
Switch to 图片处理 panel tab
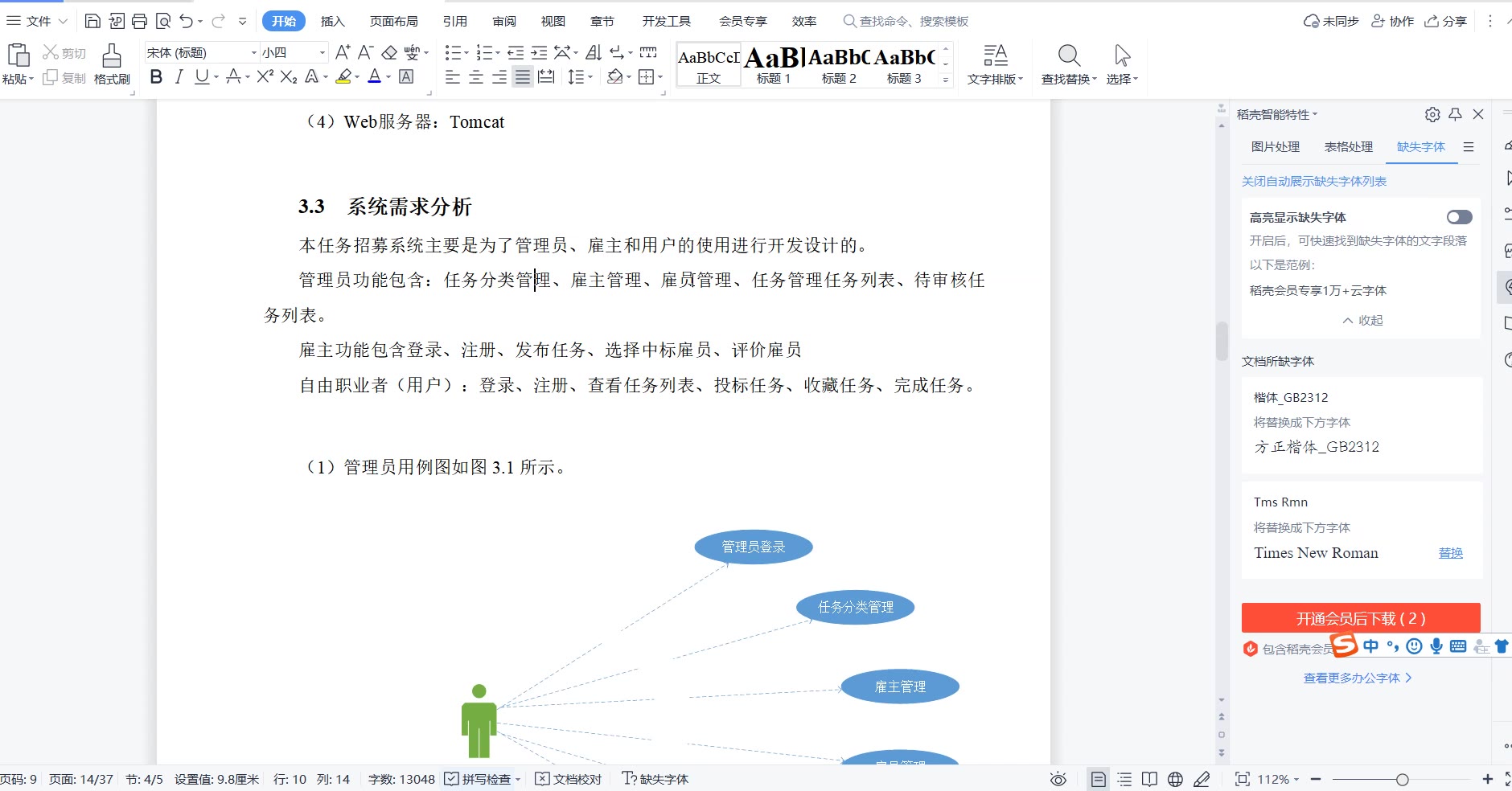pyautogui.click(x=1276, y=146)
